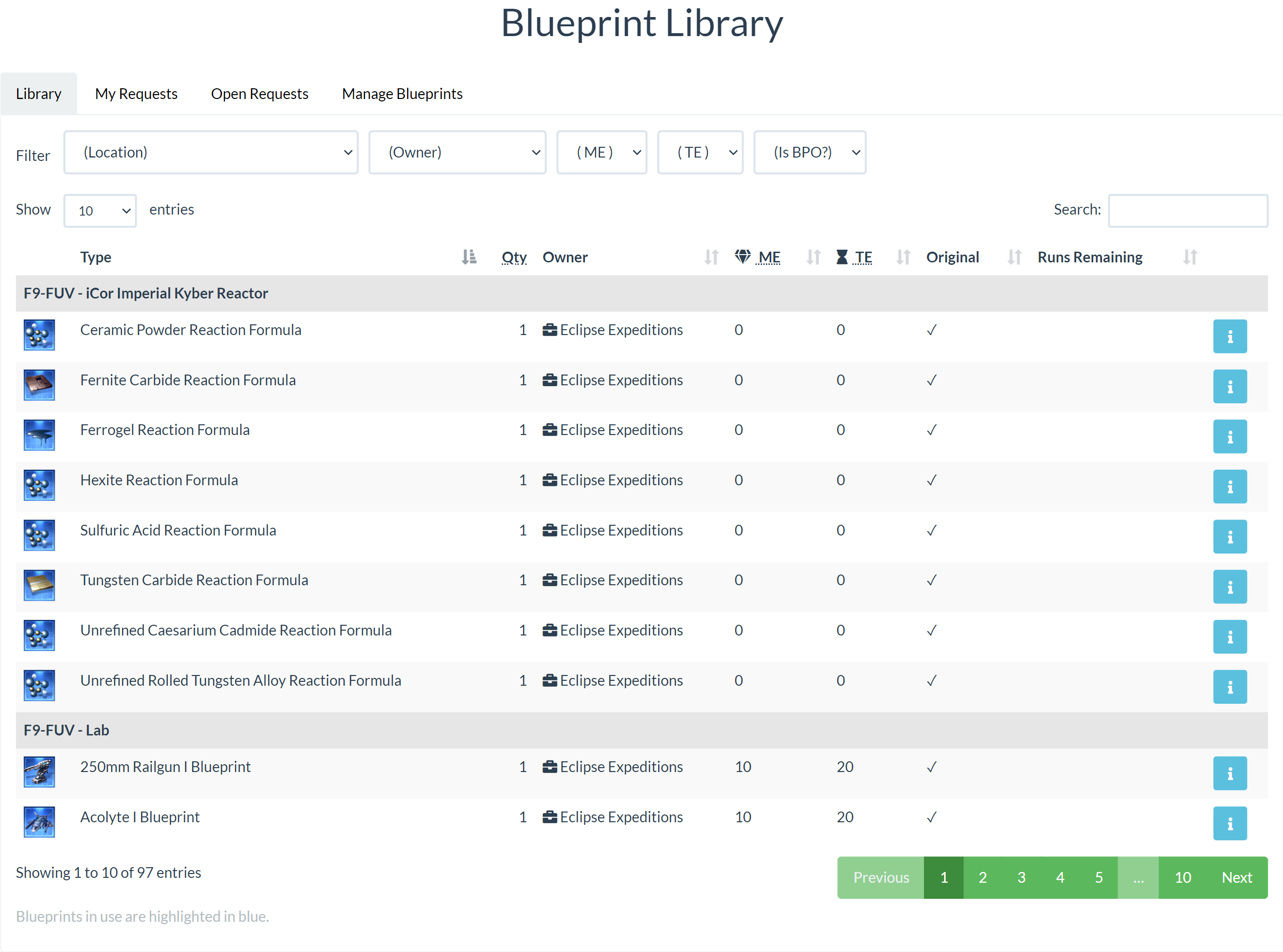Open Manage Blueprints tab
Screen dimensions: 1283x952
401,94
